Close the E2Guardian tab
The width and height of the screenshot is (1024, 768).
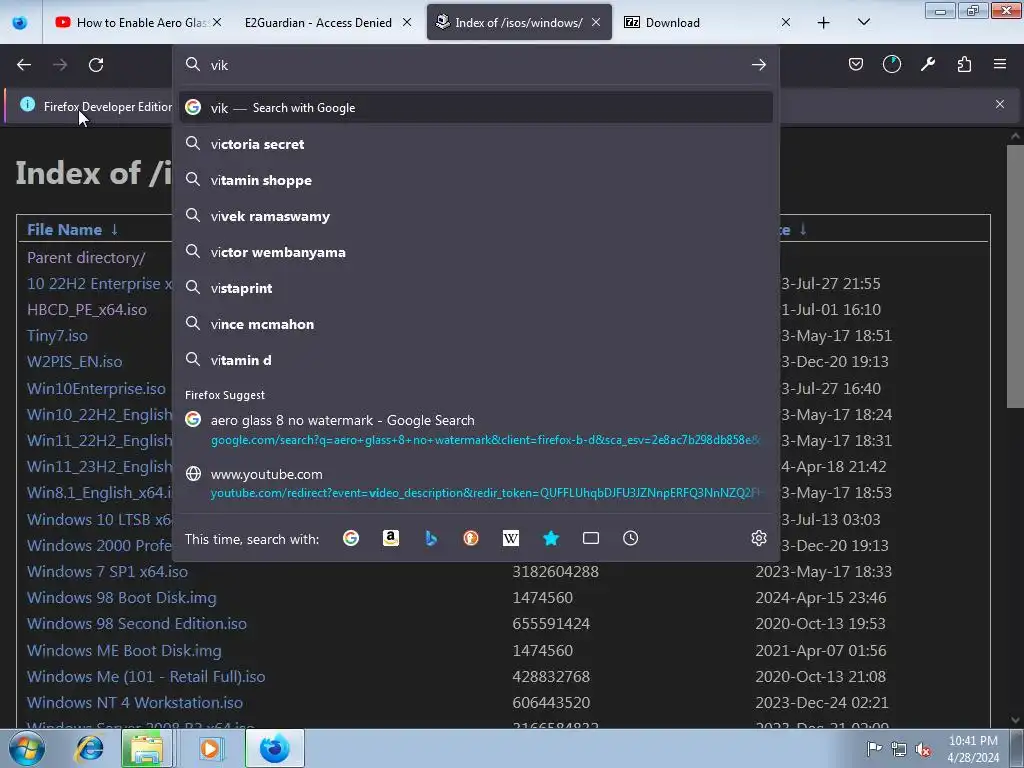coord(407,22)
